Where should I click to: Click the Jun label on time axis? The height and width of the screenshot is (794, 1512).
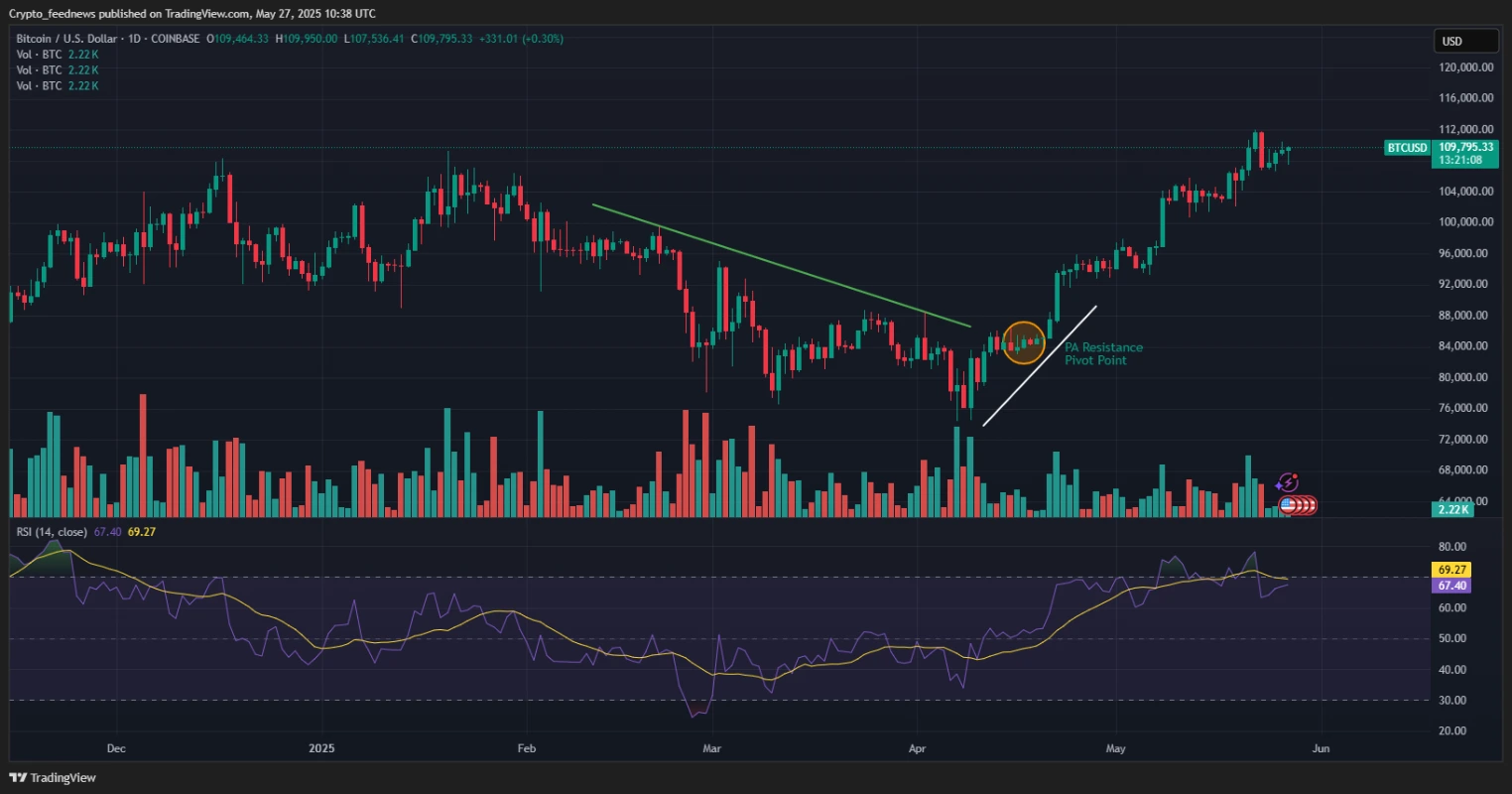[x=1321, y=748]
